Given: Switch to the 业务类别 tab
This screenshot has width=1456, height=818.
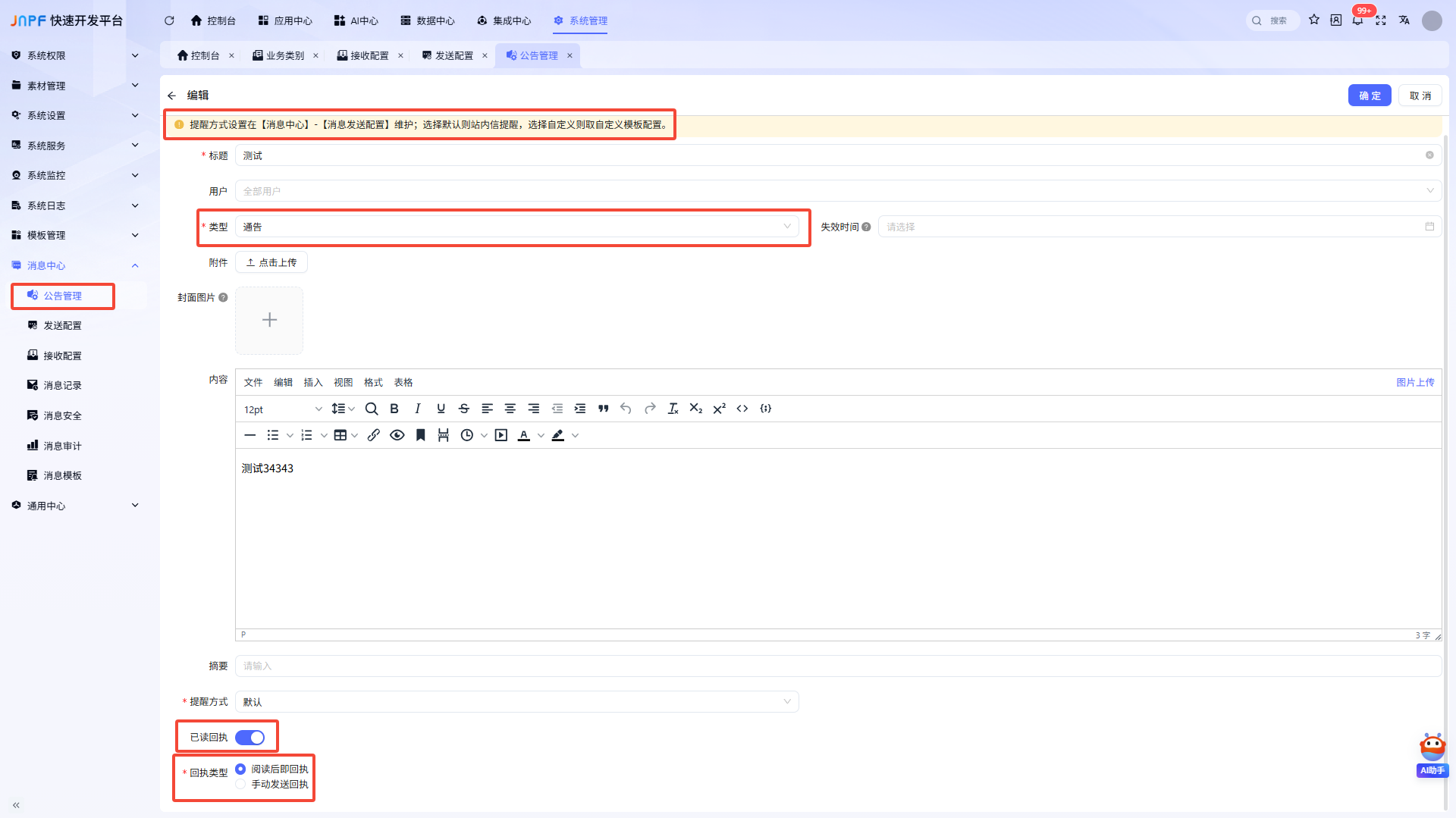Looking at the screenshot, I should 284,55.
